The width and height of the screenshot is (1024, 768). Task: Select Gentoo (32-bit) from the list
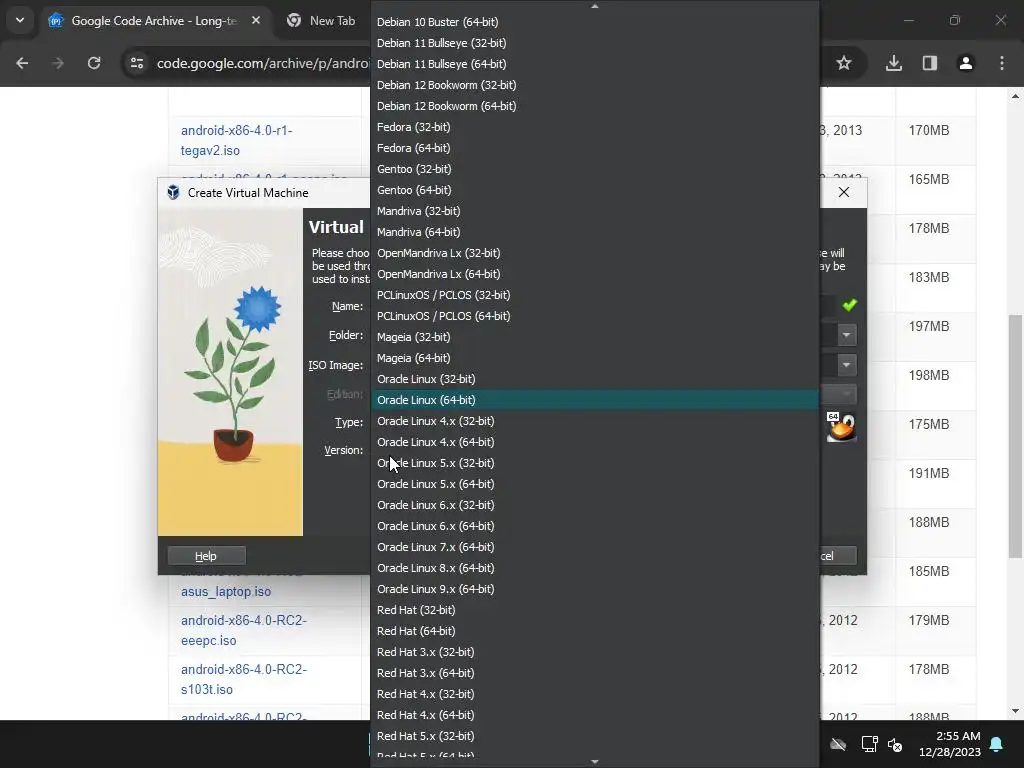(595, 169)
